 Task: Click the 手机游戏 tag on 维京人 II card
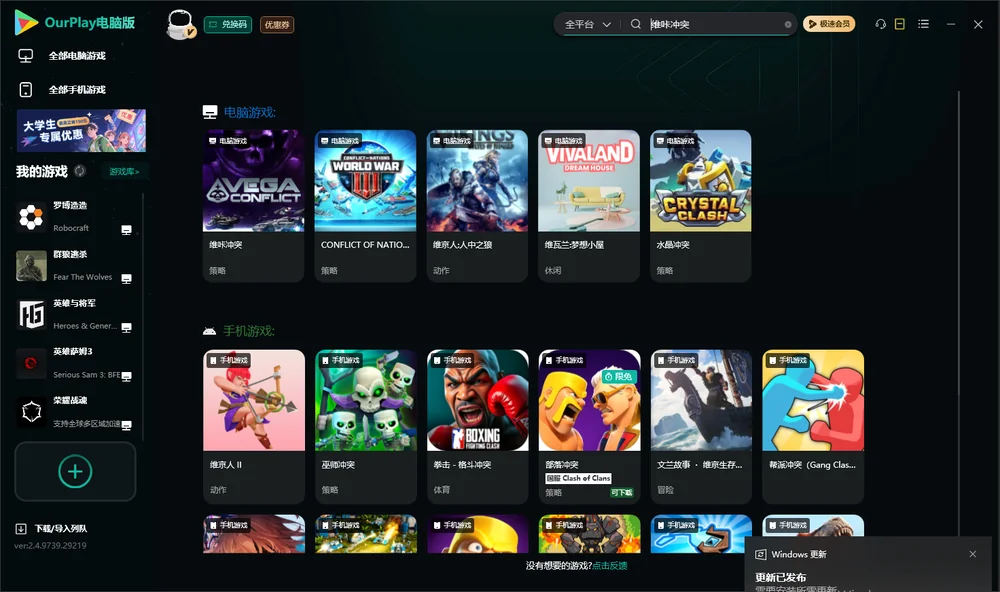pos(228,360)
